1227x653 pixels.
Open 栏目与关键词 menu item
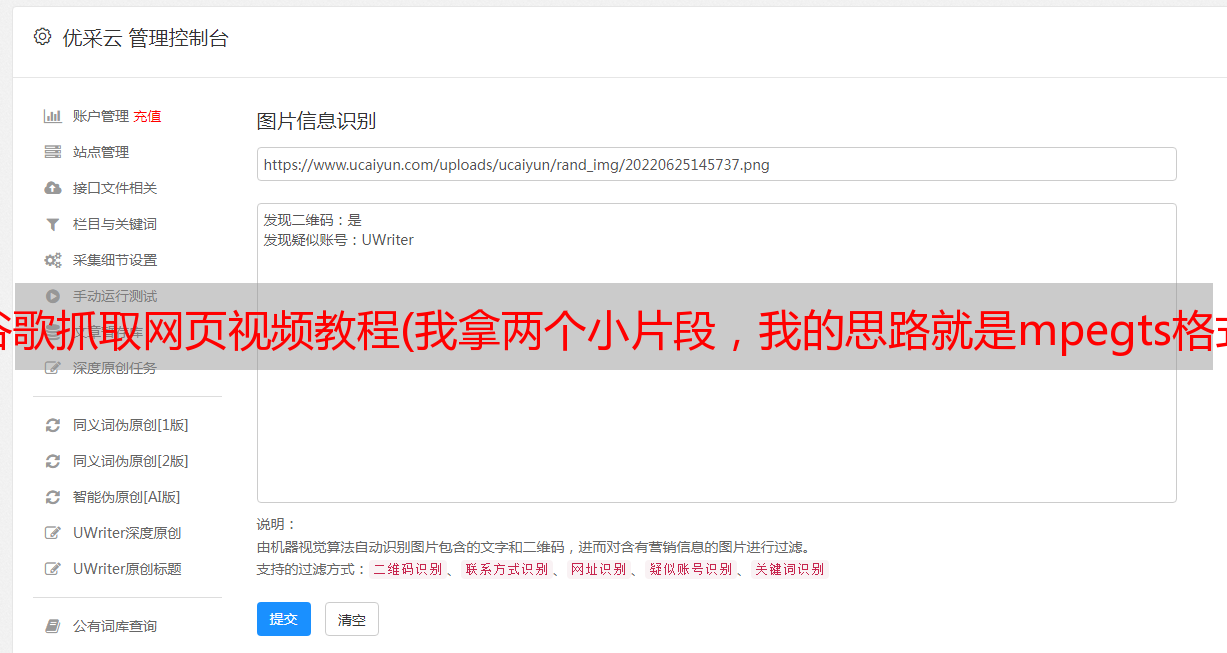(115, 224)
